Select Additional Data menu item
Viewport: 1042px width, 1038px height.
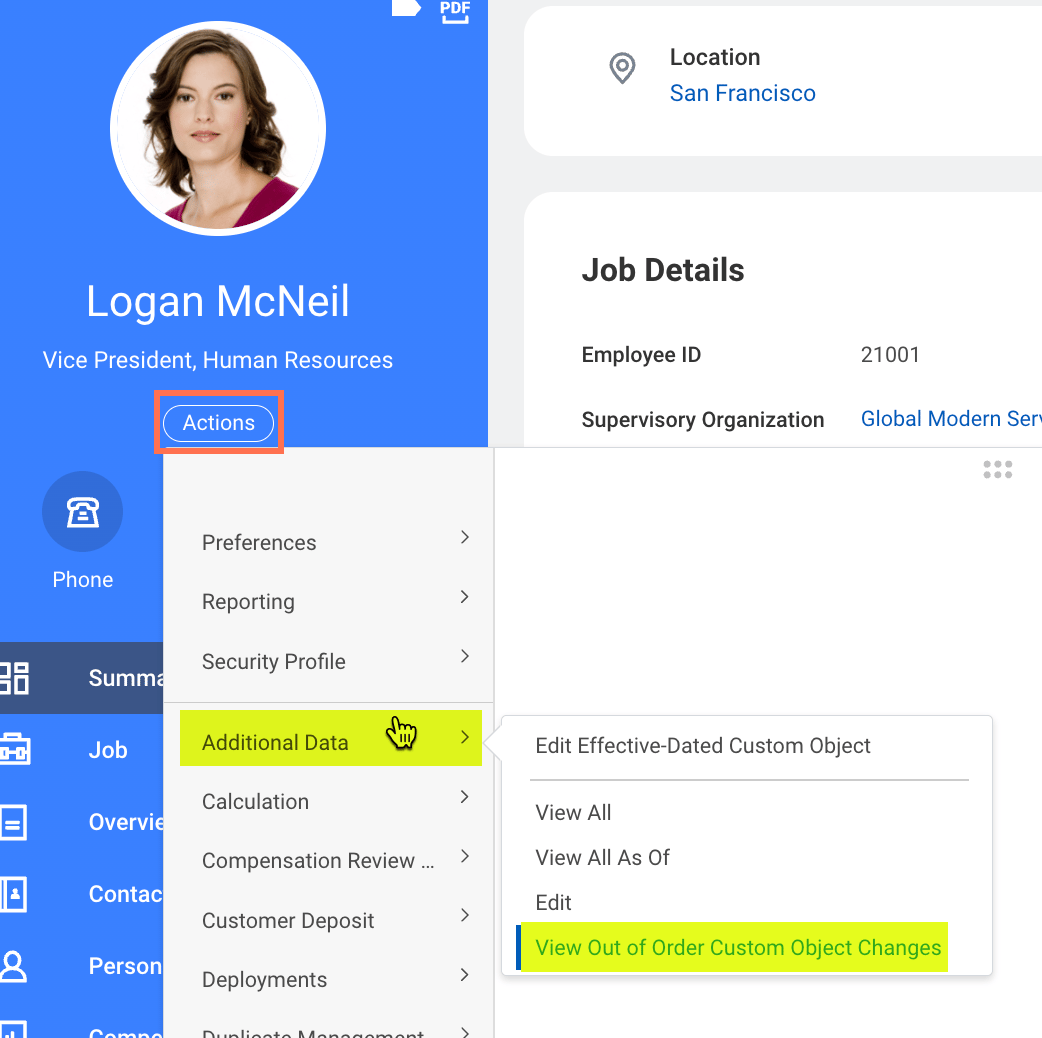click(x=331, y=738)
